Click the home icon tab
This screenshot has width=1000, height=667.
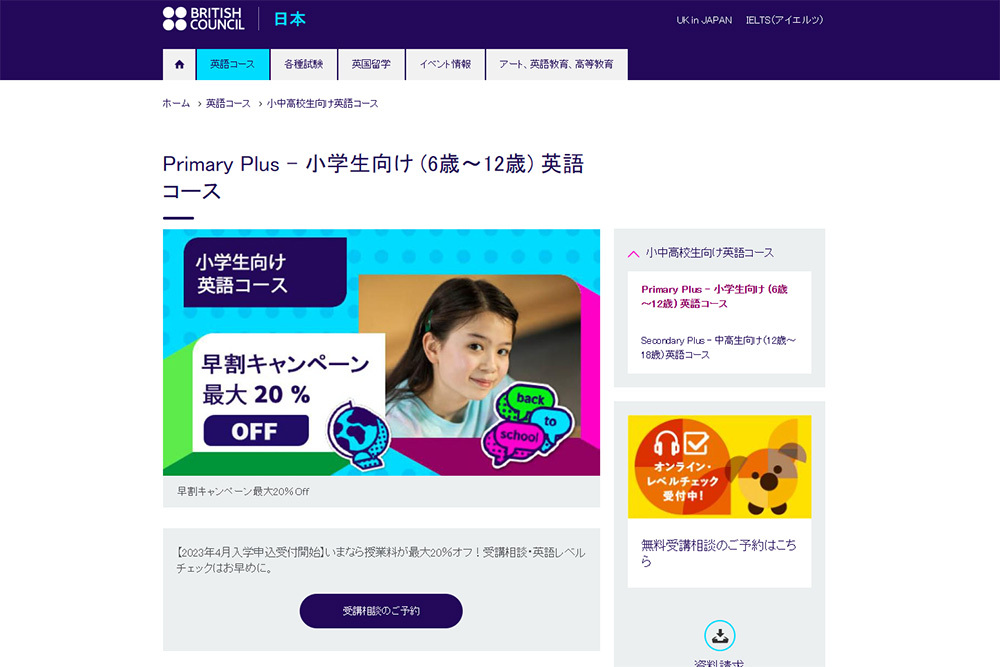(179, 64)
